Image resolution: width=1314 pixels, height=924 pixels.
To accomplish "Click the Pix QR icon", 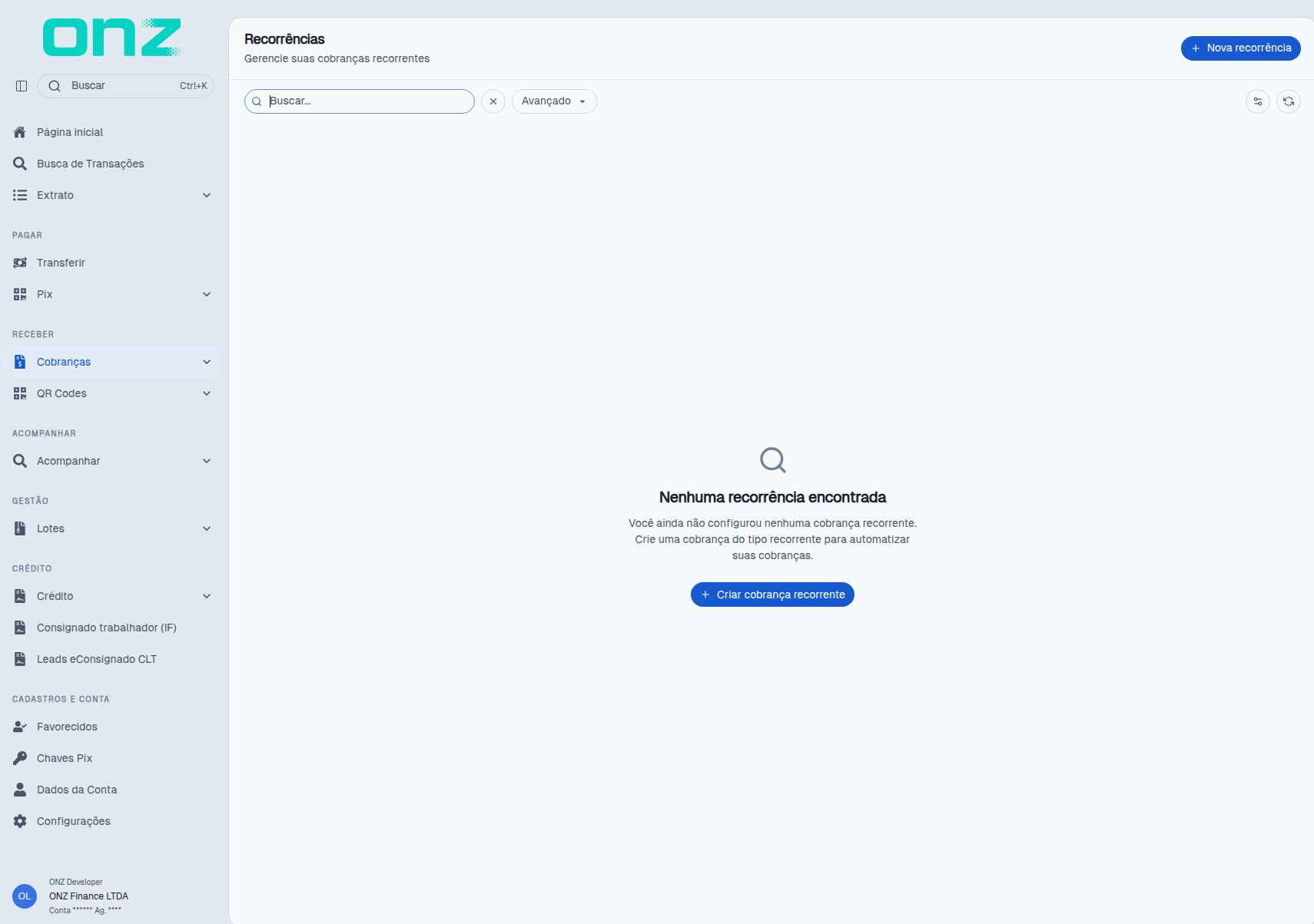I will click(20, 294).
